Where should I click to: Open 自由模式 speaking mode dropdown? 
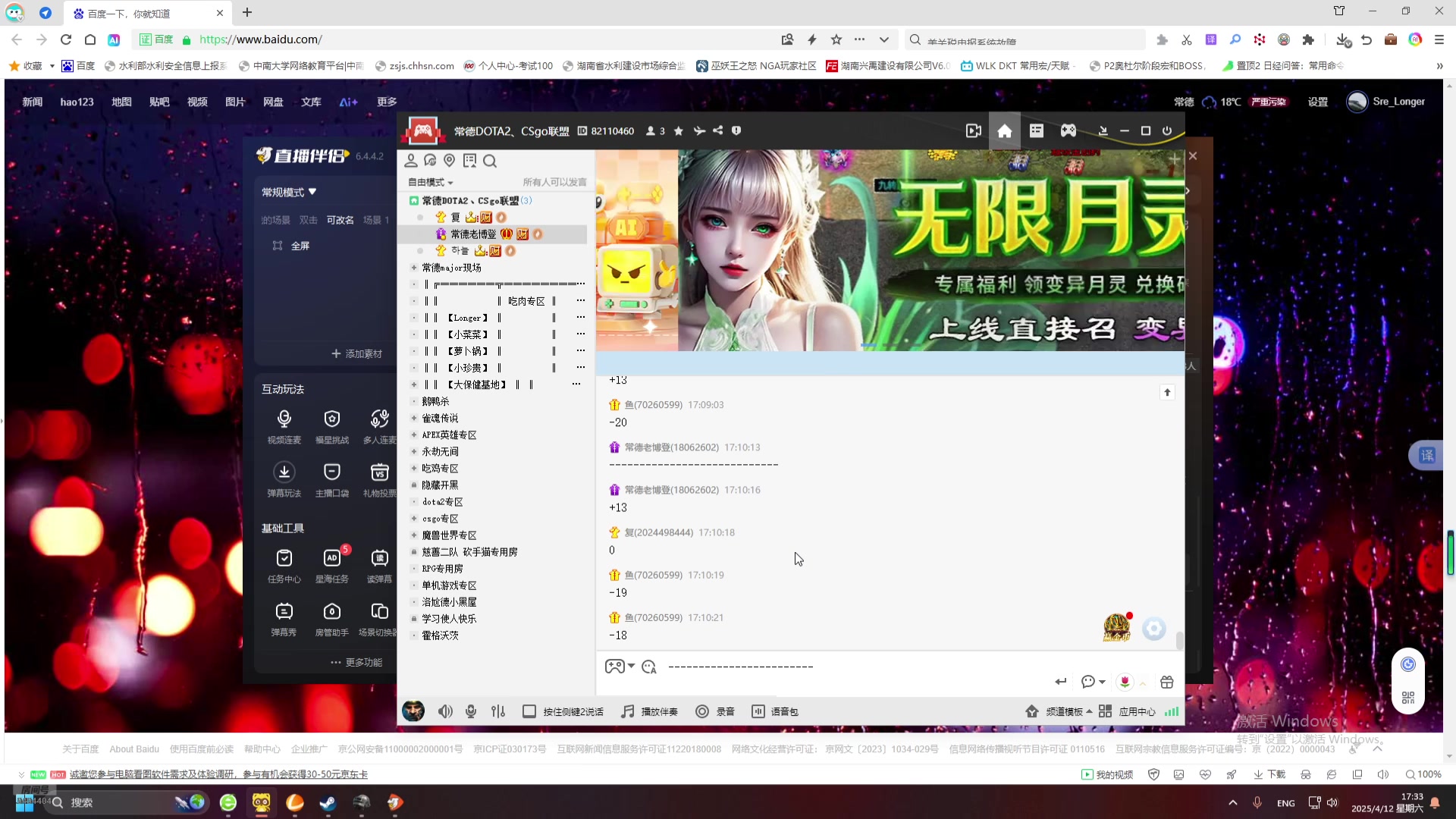coord(430,182)
